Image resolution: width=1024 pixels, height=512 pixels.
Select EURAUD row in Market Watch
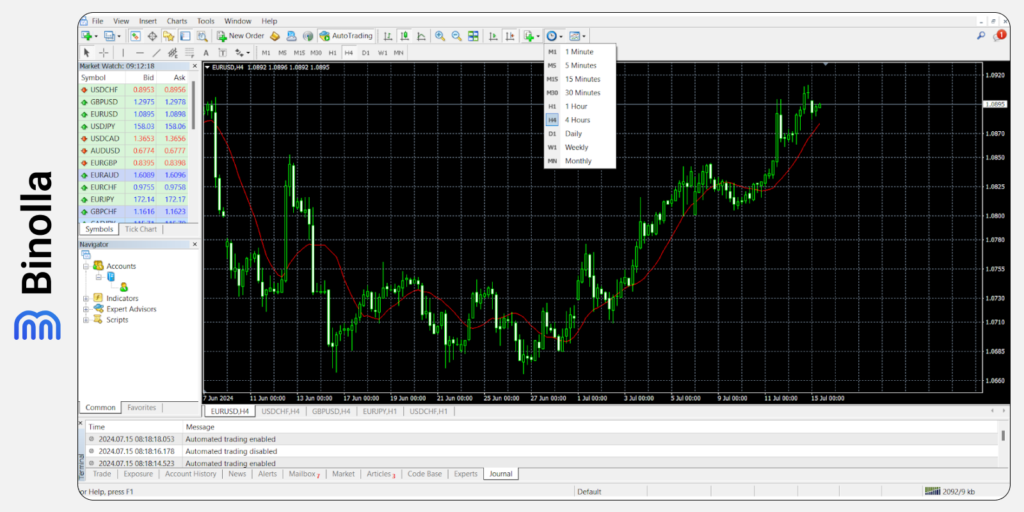134,175
